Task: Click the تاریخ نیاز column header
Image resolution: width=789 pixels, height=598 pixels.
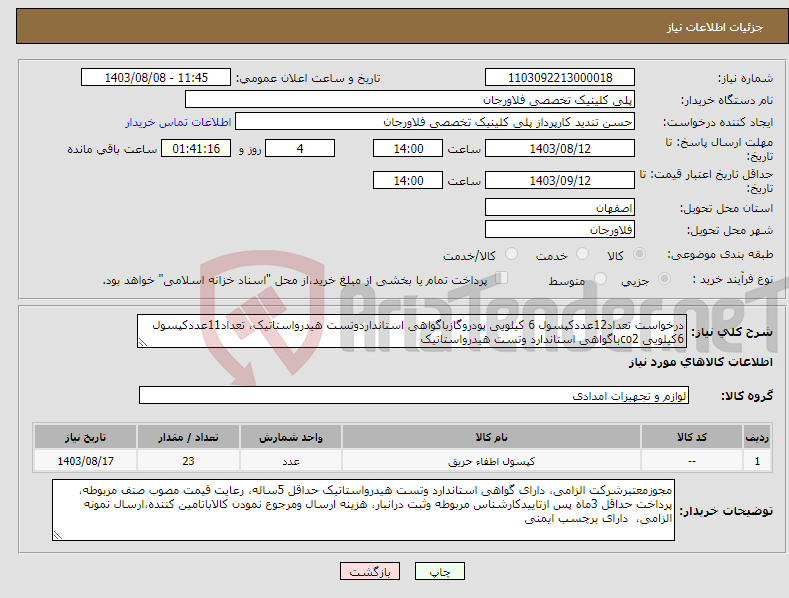Action: pos(86,437)
